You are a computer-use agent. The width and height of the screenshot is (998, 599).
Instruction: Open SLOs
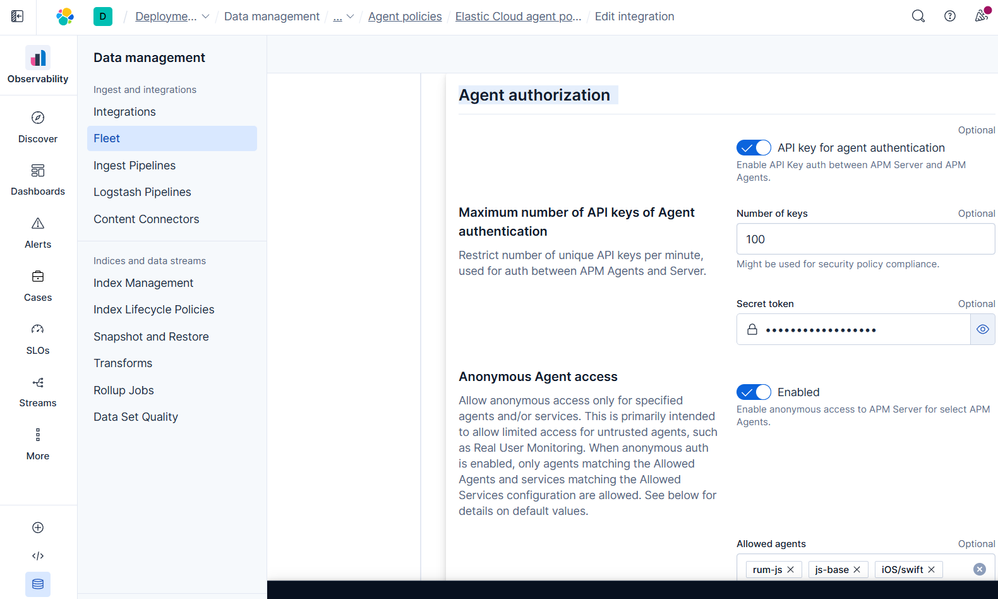point(38,339)
